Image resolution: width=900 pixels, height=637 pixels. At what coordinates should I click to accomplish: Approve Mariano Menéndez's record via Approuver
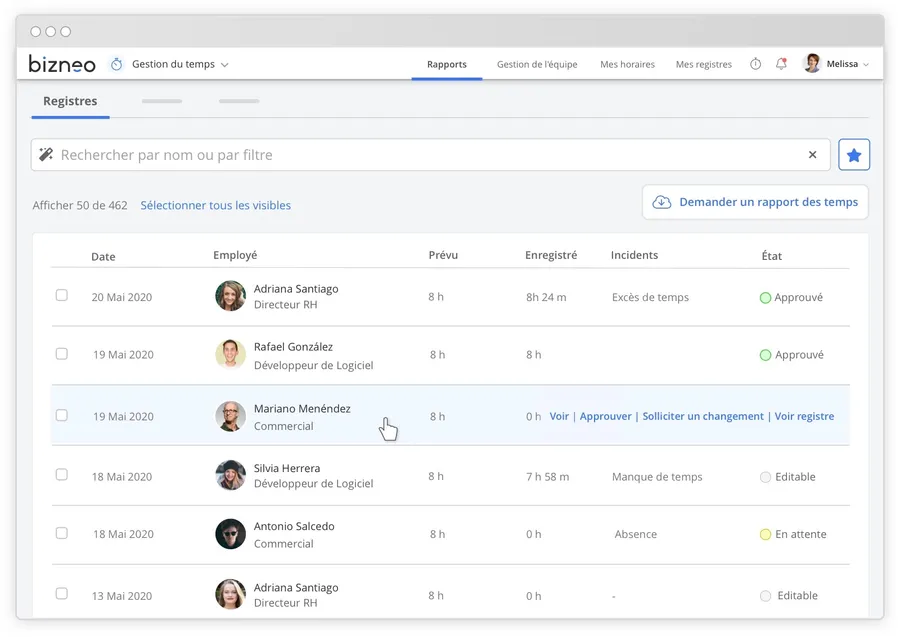605,416
